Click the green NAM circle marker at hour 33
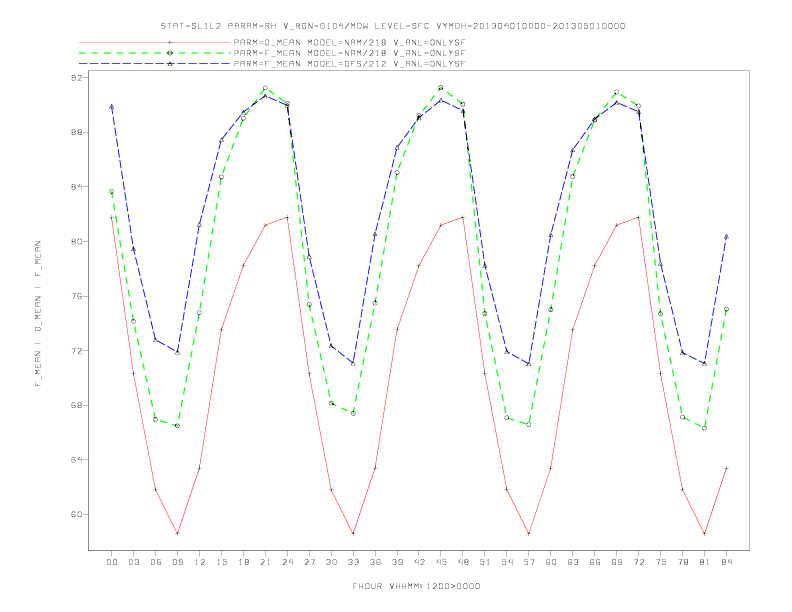This screenshot has height=612, width=792. pyautogui.click(x=353, y=414)
